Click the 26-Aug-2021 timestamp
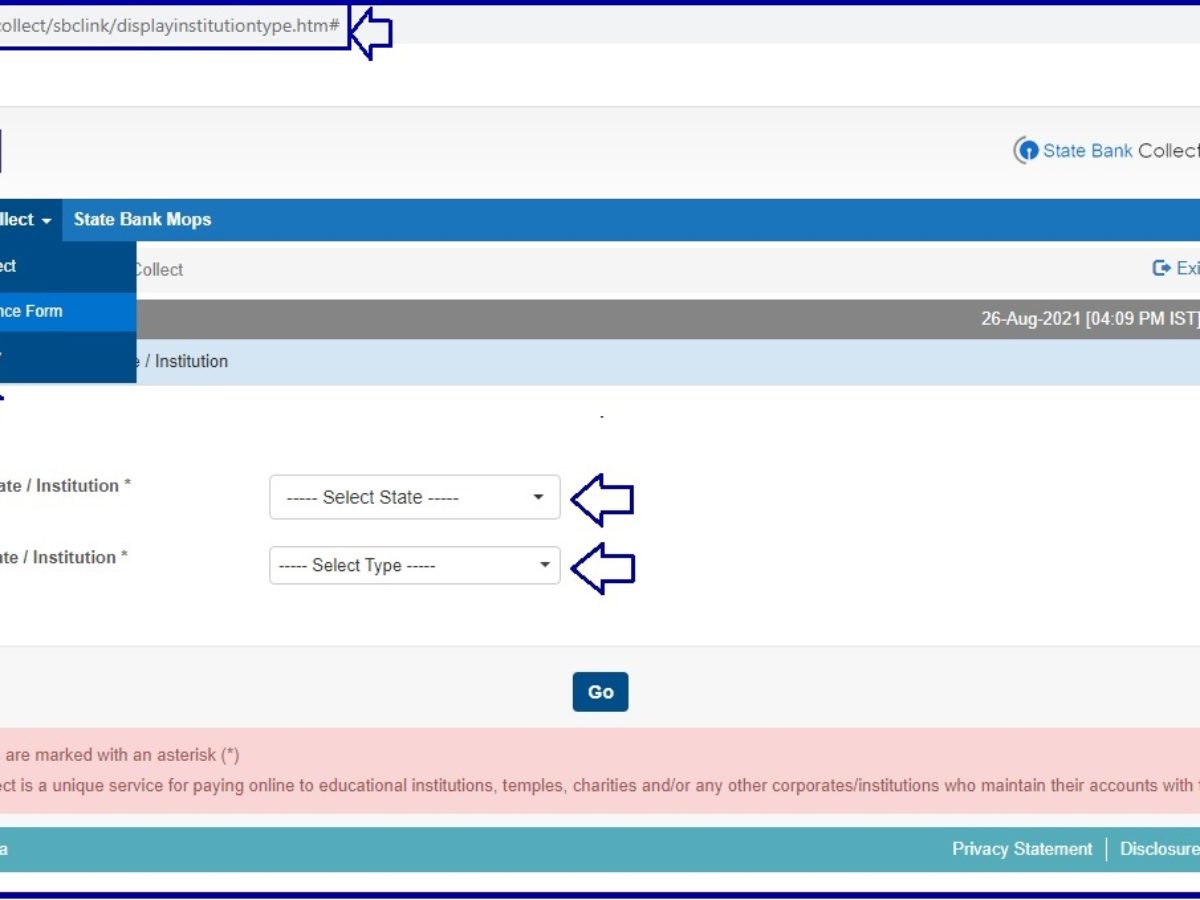Image resolution: width=1200 pixels, height=900 pixels. coord(1088,320)
